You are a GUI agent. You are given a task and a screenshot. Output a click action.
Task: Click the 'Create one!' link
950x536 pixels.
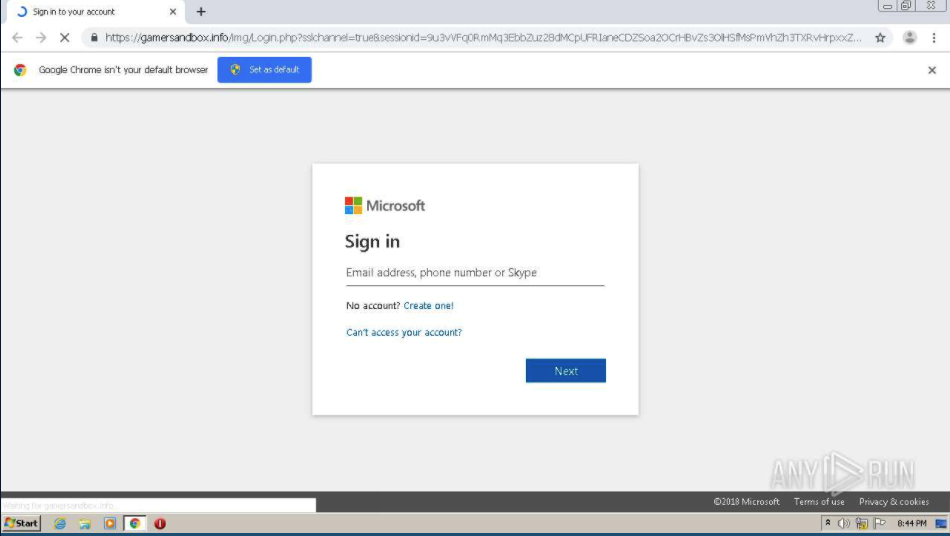[428, 306]
